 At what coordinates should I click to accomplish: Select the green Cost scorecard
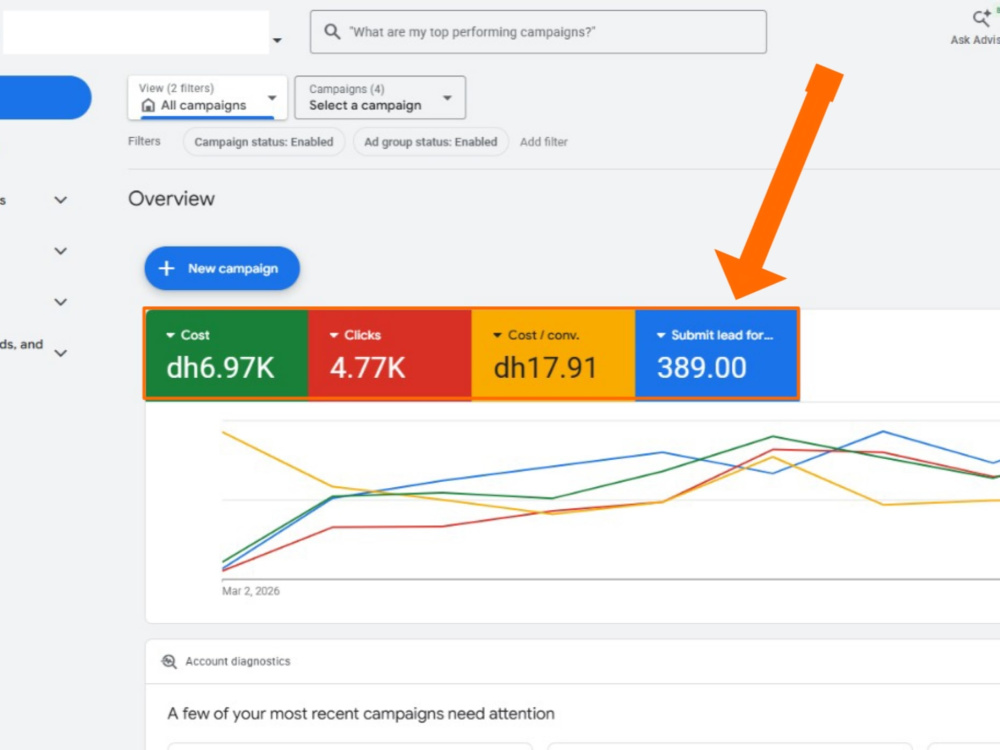[227, 355]
